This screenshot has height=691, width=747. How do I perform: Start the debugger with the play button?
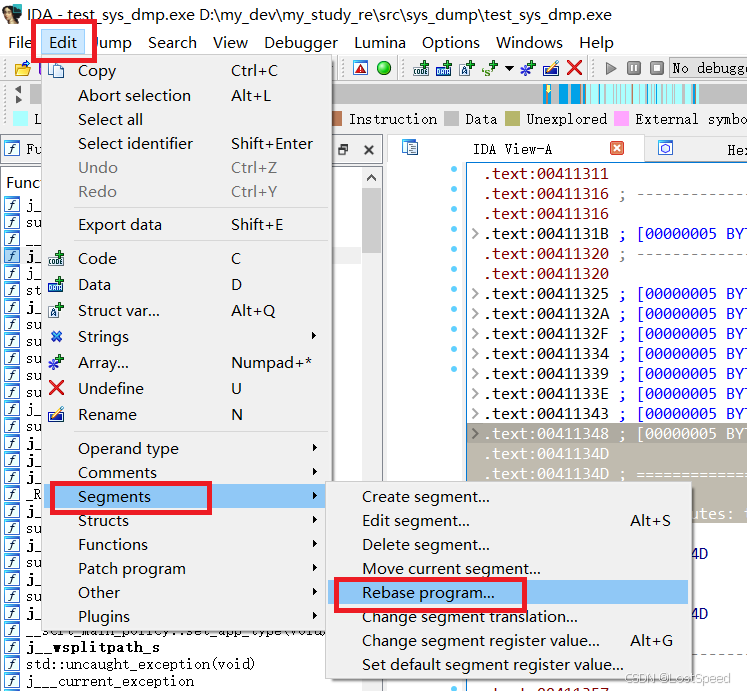pyautogui.click(x=611, y=68)
